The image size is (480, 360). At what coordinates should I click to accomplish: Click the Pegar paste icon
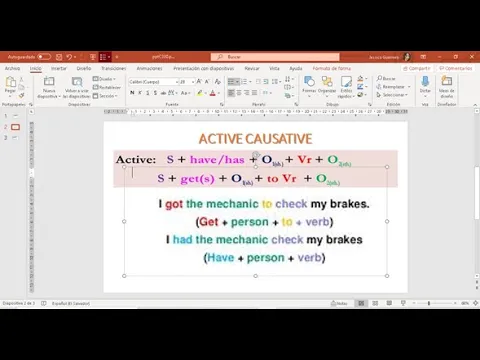coord(10,82)
